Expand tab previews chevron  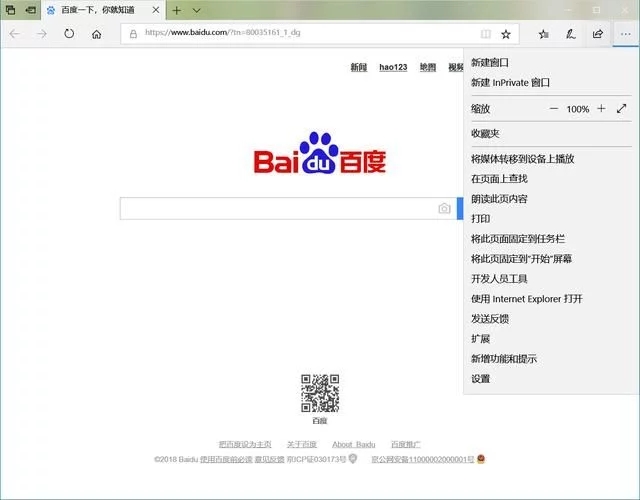pyautogui.click(x=196, y=10)
